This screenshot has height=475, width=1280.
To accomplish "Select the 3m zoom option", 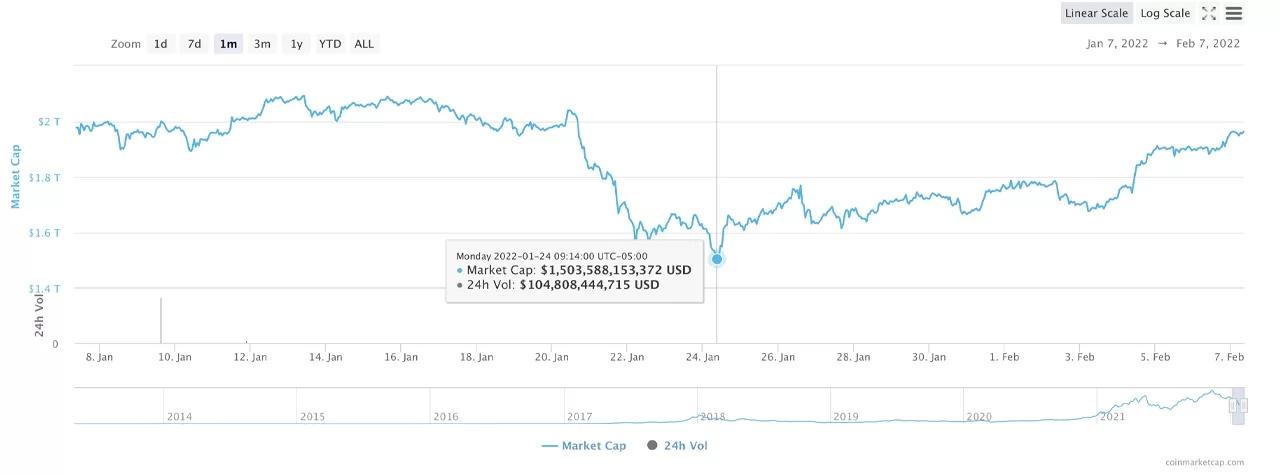I will tap(262, 44).
